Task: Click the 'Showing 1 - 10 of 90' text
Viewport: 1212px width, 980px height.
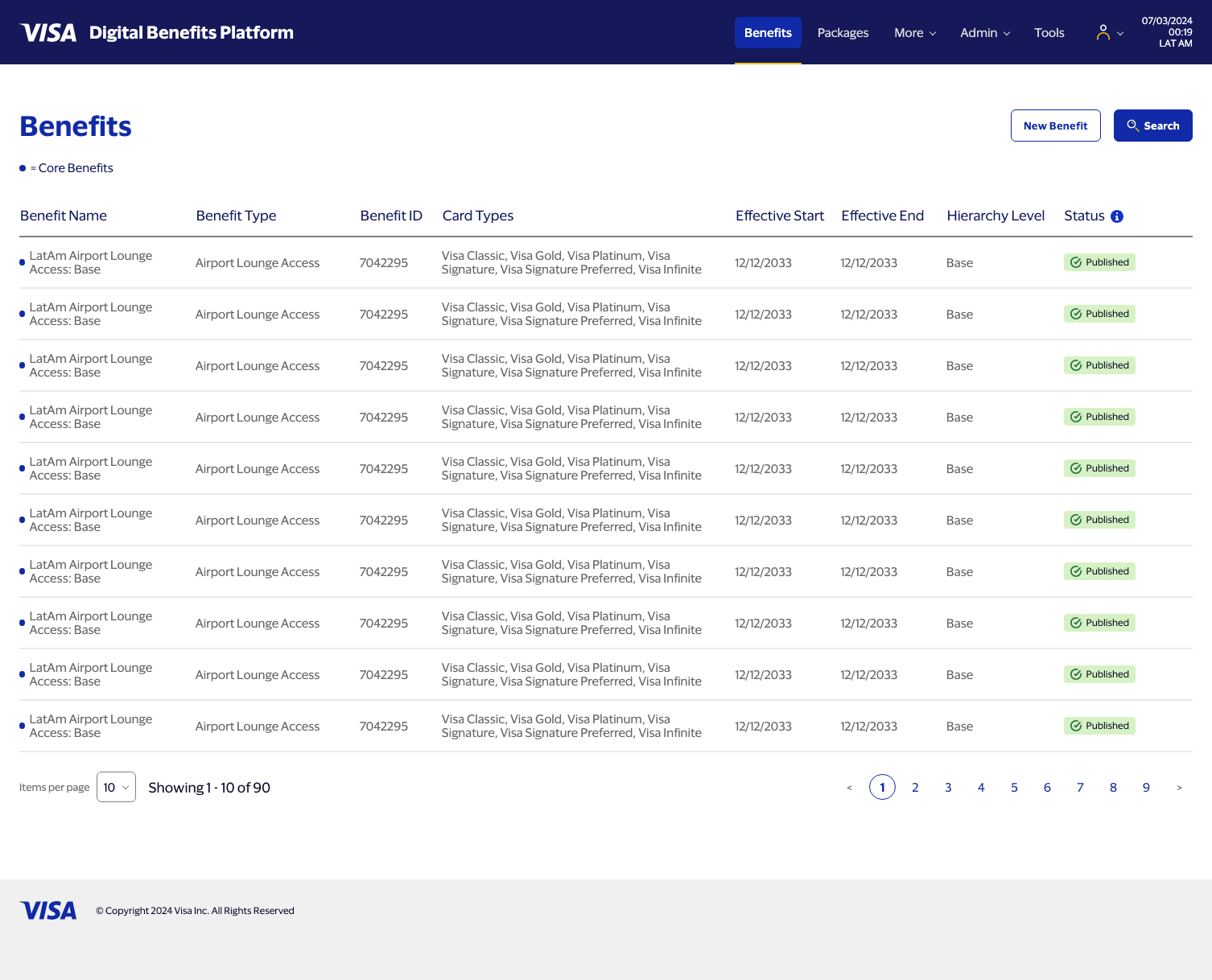Action: tap(209, 788)
